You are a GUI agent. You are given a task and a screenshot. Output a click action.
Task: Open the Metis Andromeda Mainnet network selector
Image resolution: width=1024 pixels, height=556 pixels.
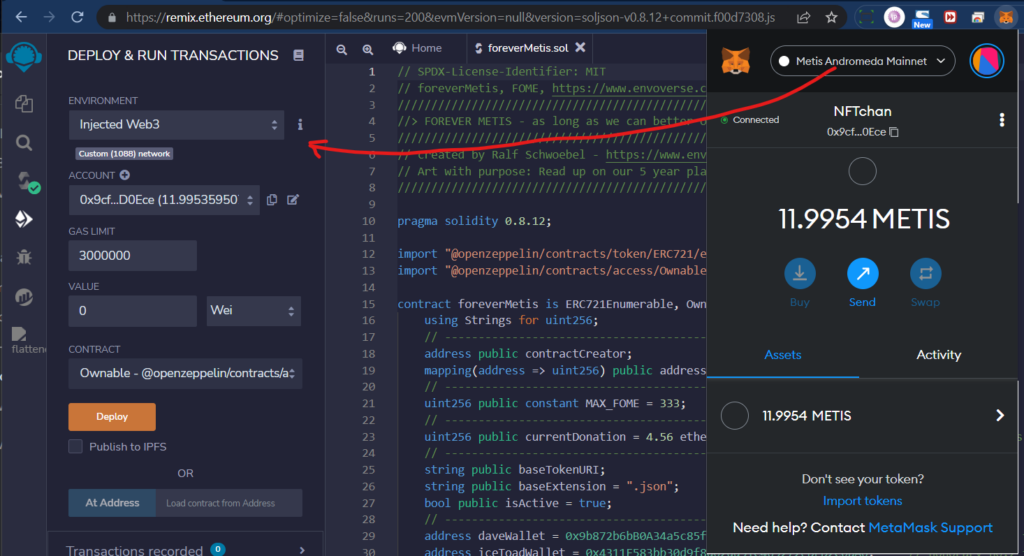click(862, 62)
